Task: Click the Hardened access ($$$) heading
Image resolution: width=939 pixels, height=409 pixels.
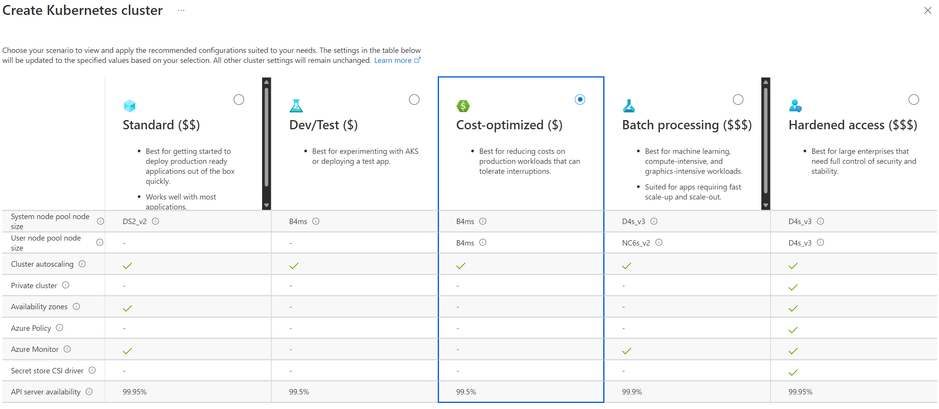Action: [853, 126]
